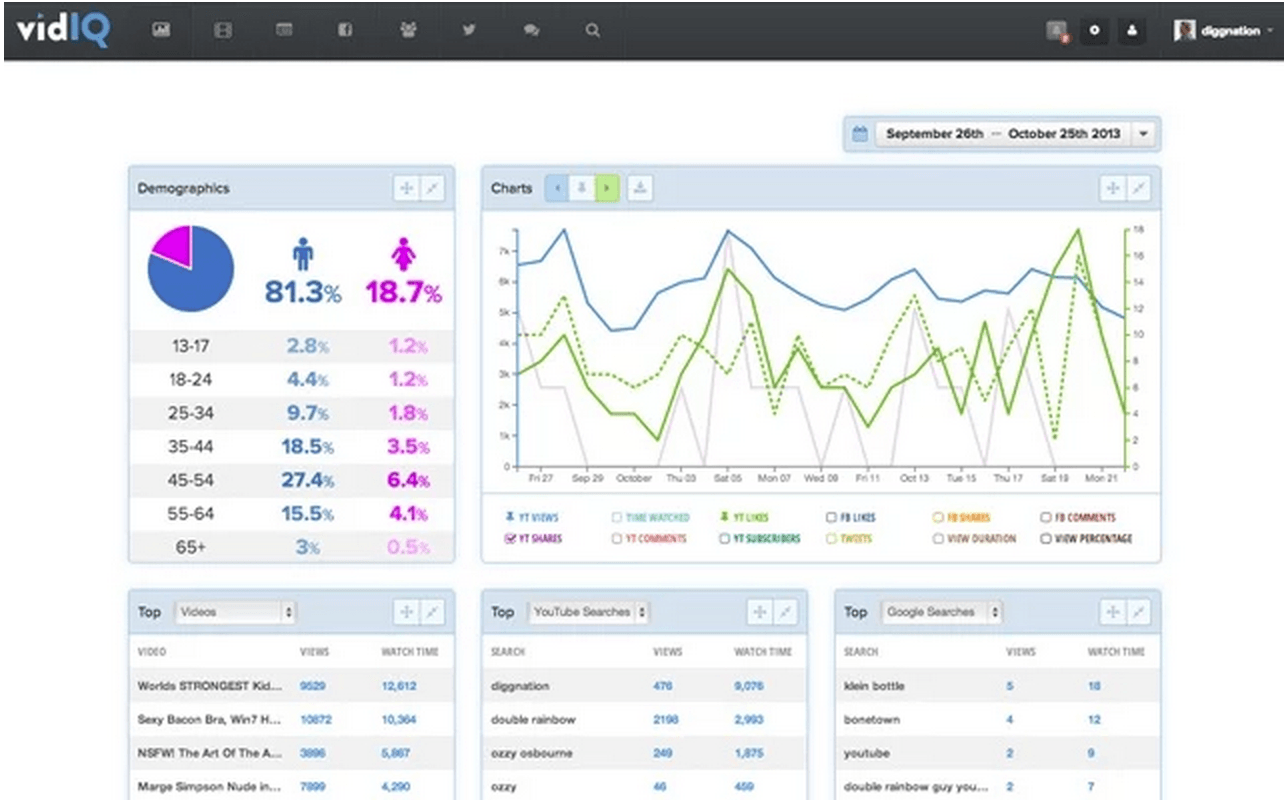1288x800 pixels.
Task: Expand the Charts panel to fullscreen
Action: click(x=1138, y=188)
